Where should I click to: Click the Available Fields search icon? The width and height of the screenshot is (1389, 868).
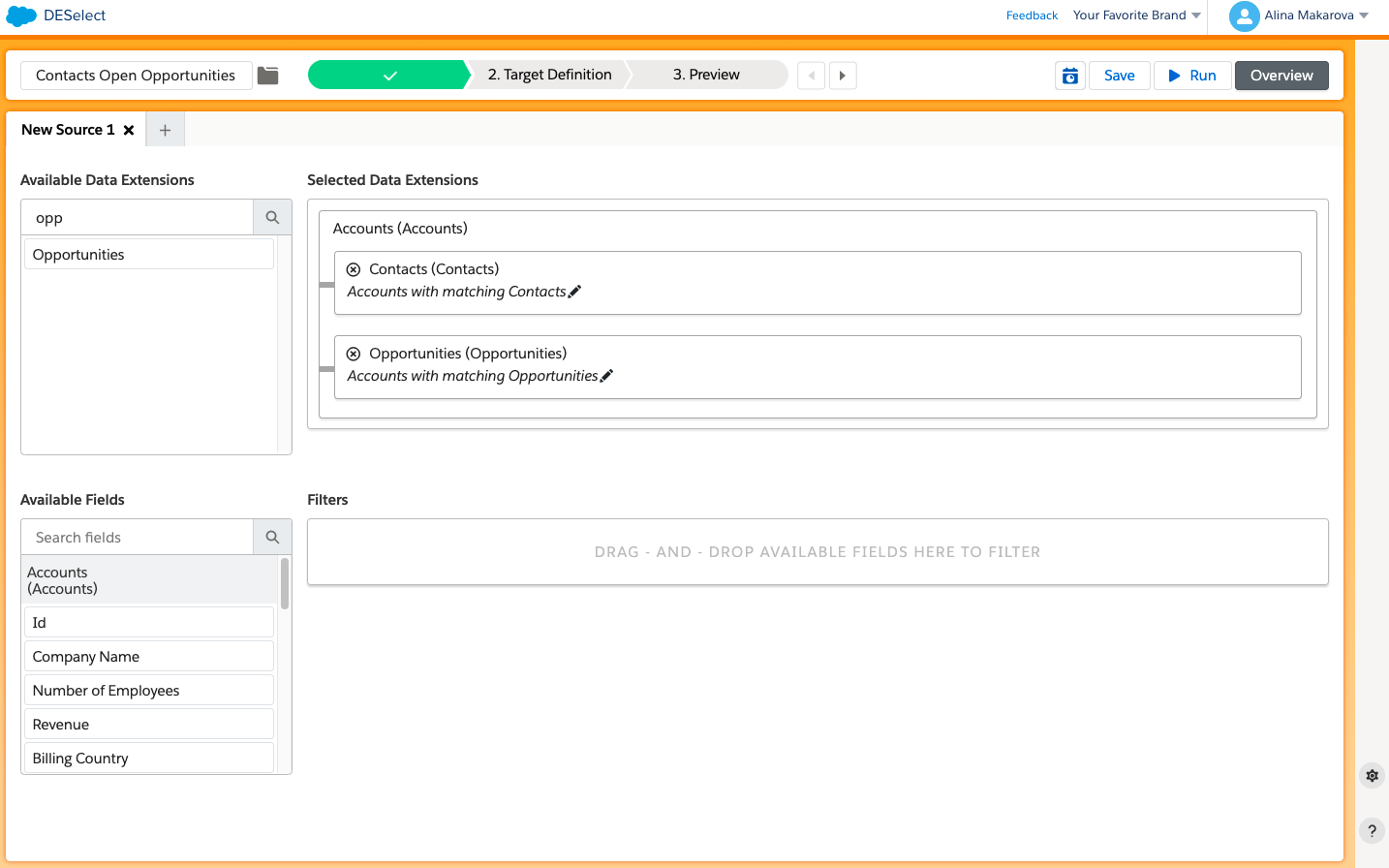pyautogui.click(x=272, y=538)
